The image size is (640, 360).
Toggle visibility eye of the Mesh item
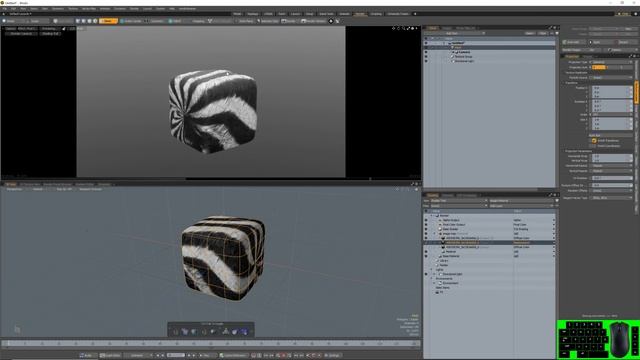(426, 47)
